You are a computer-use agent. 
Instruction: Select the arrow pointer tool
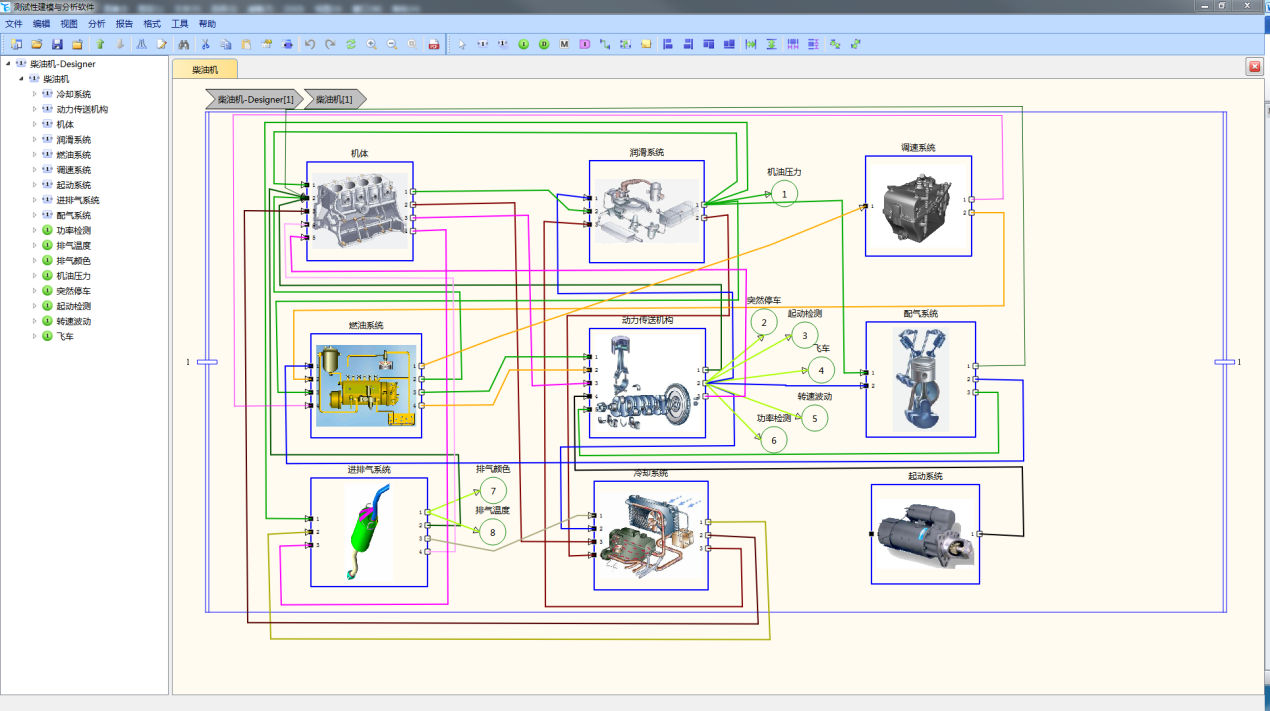pyautogui.click(x=461, y=44)
